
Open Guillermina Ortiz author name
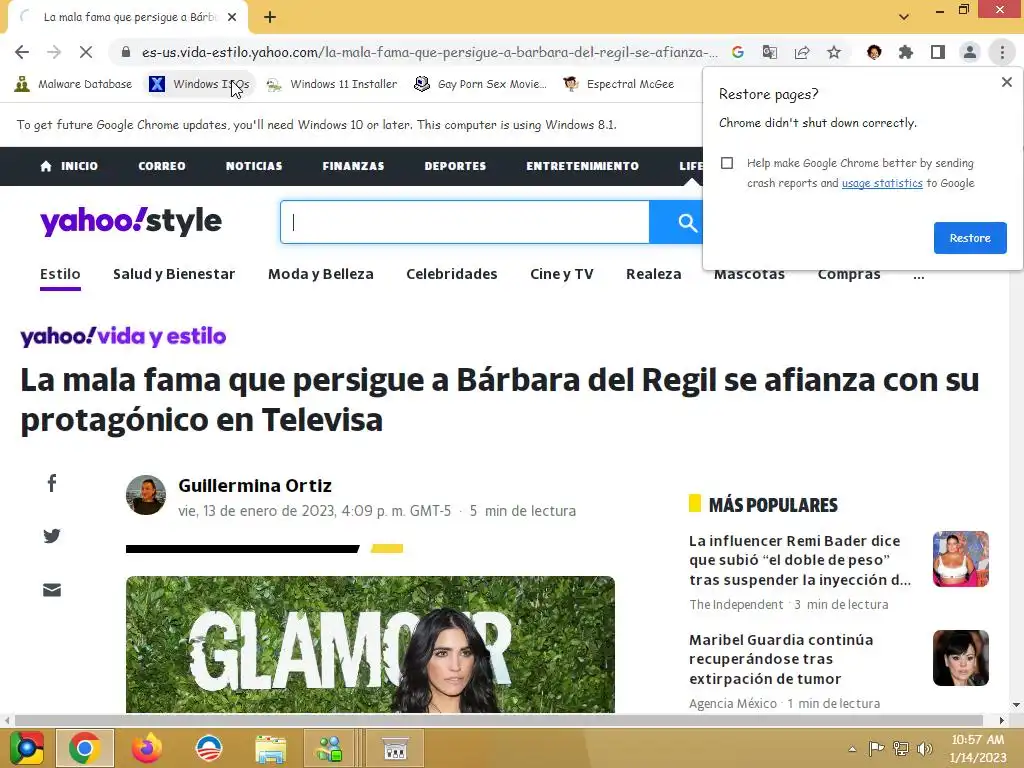pyautogui.click(x=255, y=486)
